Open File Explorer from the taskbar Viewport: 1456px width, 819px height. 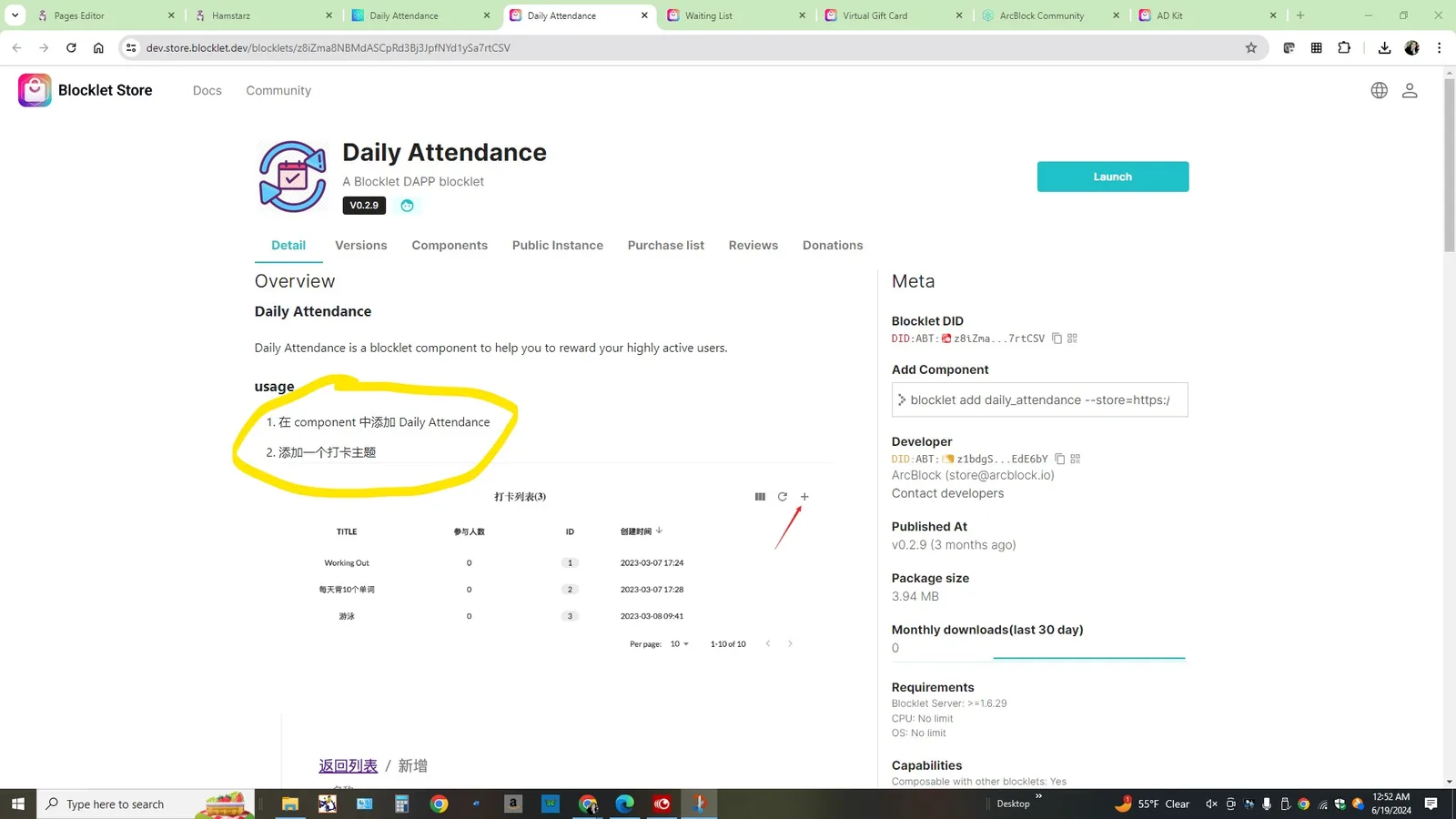coord(289,804)
